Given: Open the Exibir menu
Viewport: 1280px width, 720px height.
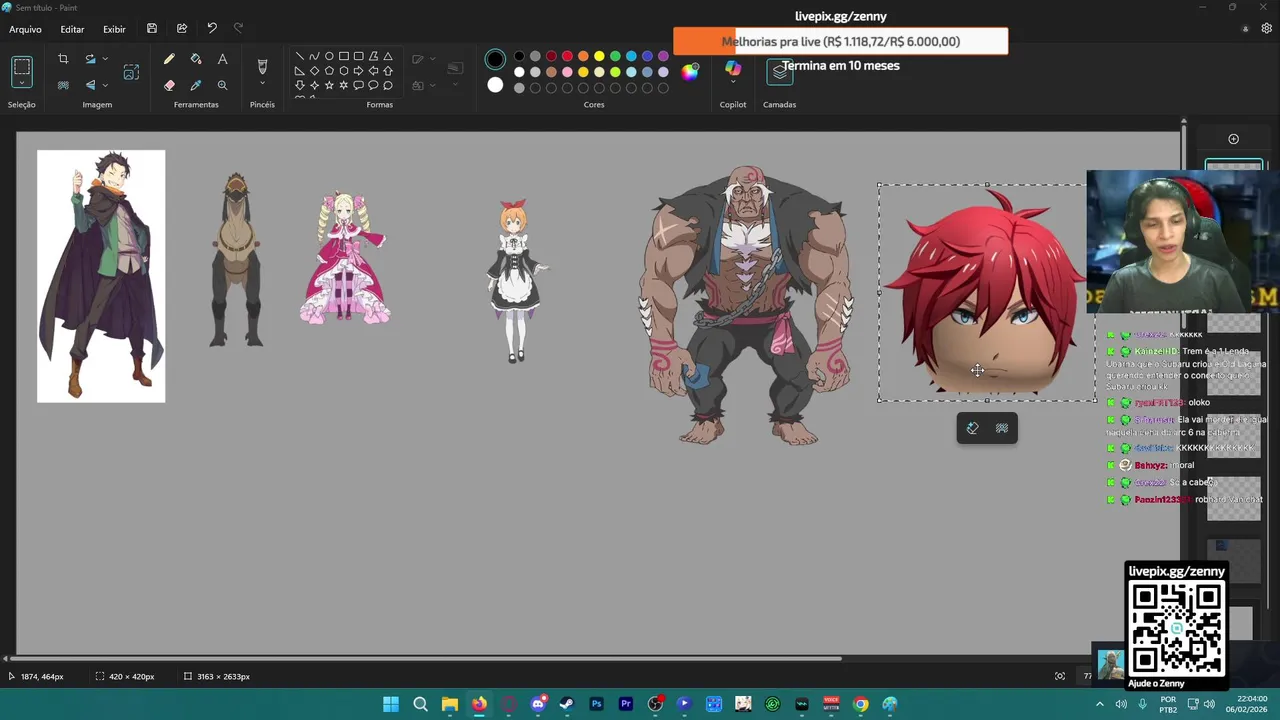Looking at the screenshot, I should pyautogui.click(x=114, y=29).
